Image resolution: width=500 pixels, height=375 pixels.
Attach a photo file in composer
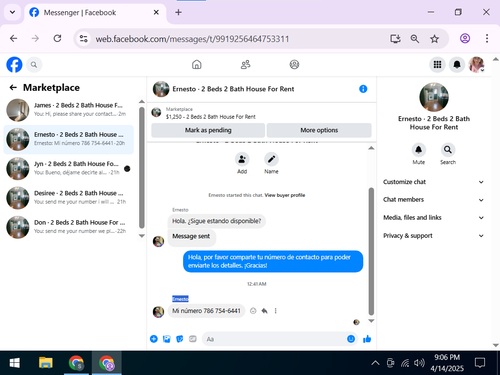tap(167, 339)
